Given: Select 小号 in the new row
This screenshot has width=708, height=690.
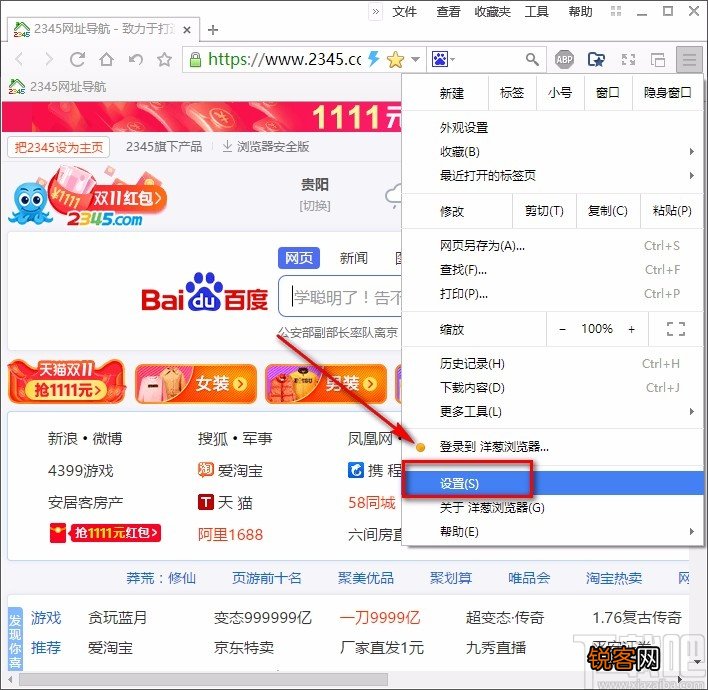Looking at the screenshot, I should [560, 93].
